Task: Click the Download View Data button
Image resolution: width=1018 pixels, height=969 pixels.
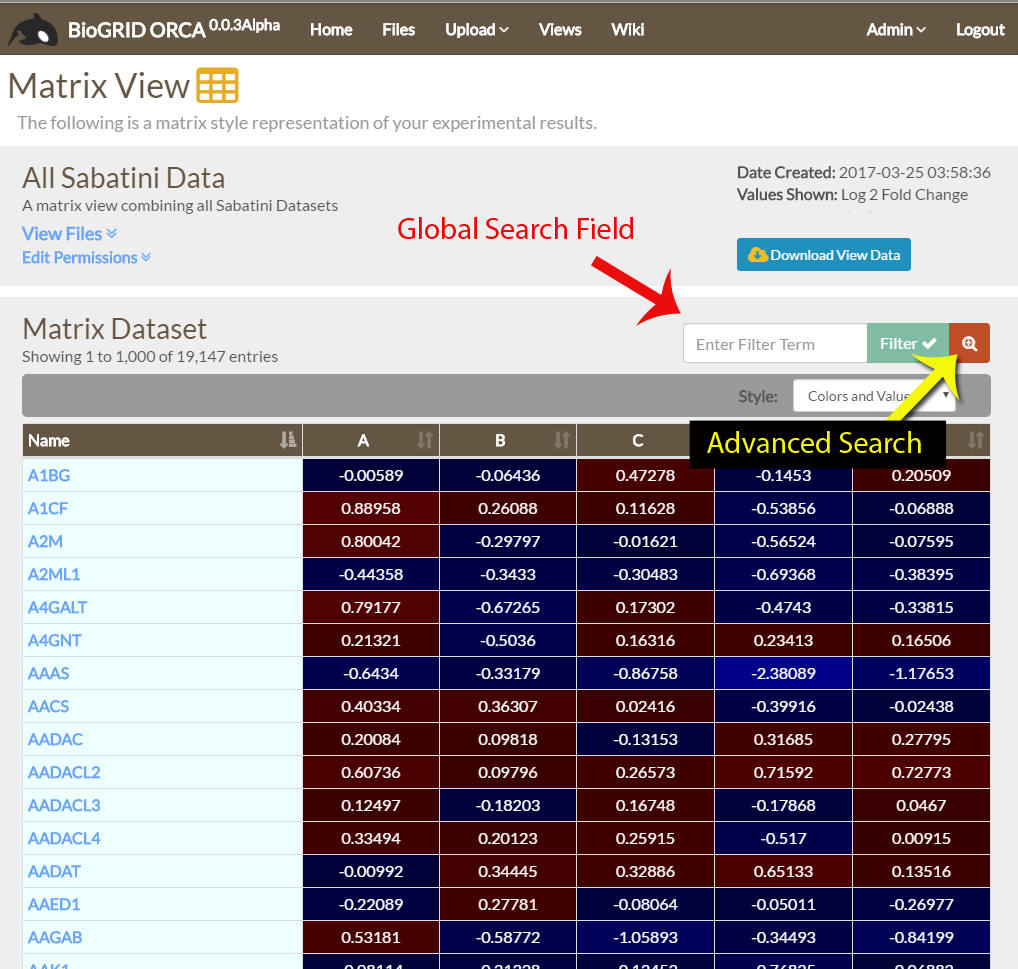Action: (823, 254)
